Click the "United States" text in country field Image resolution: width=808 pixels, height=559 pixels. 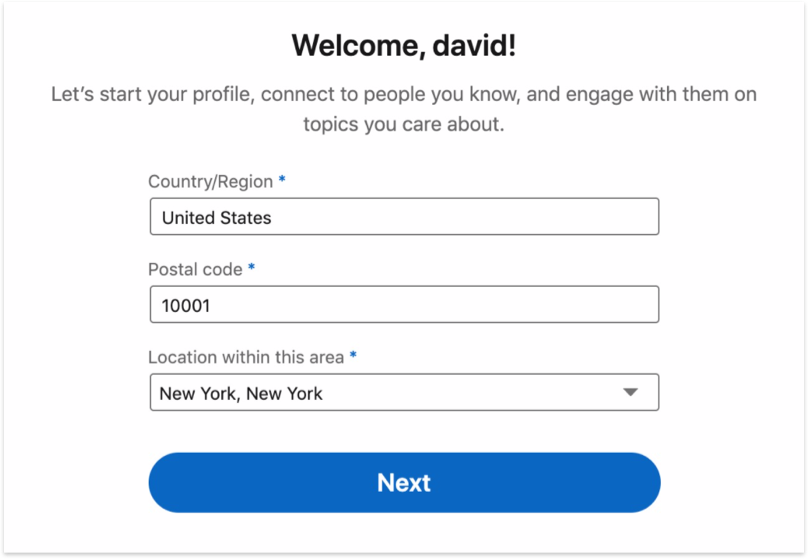(216, 217)
